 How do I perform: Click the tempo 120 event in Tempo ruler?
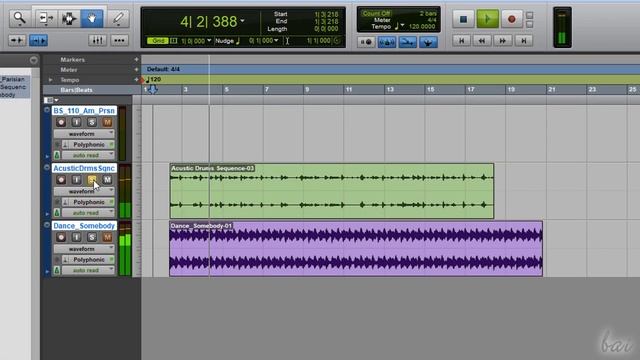pyautogui.click(x=153, y=79)
